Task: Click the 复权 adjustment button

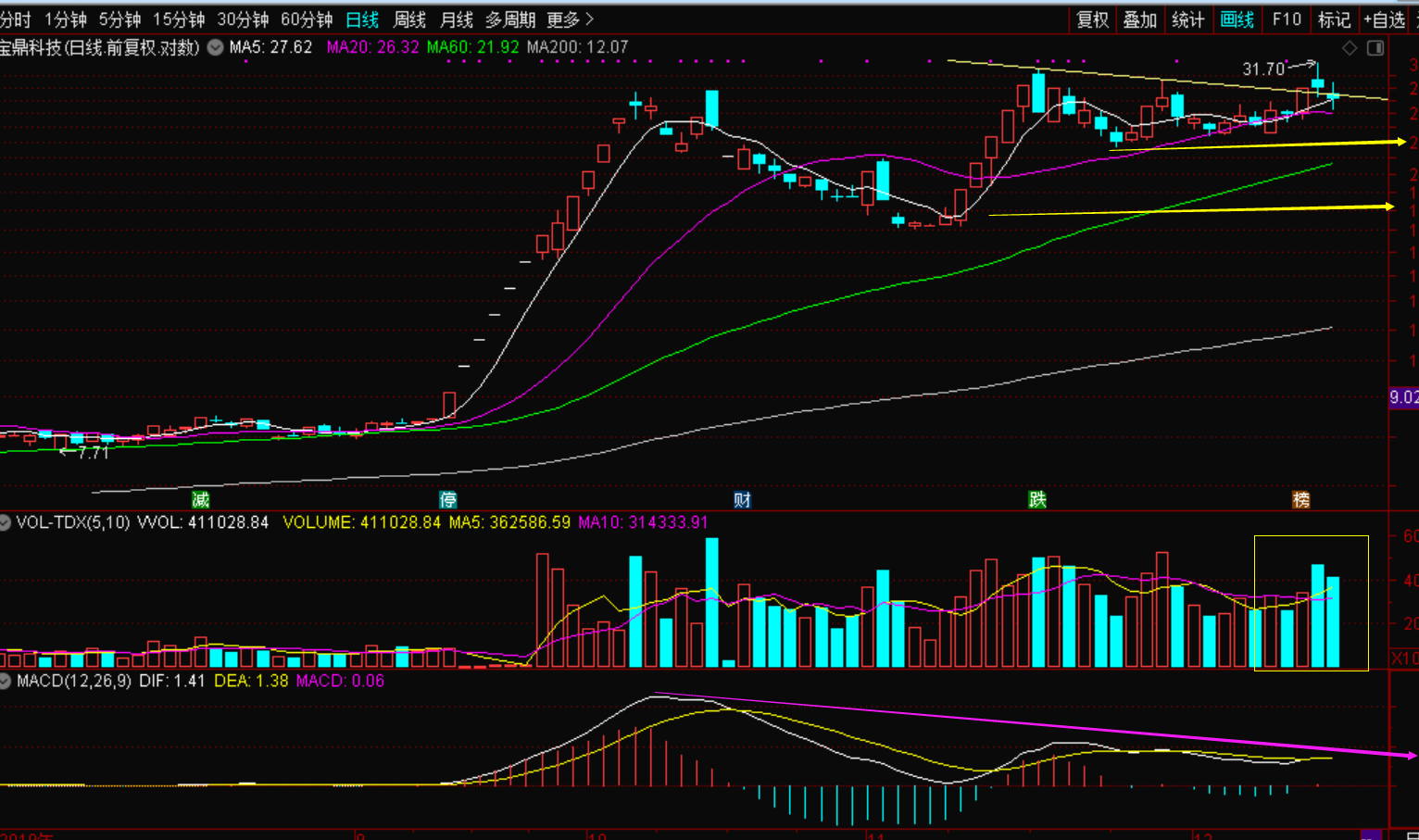Action: coord(1092,19)
